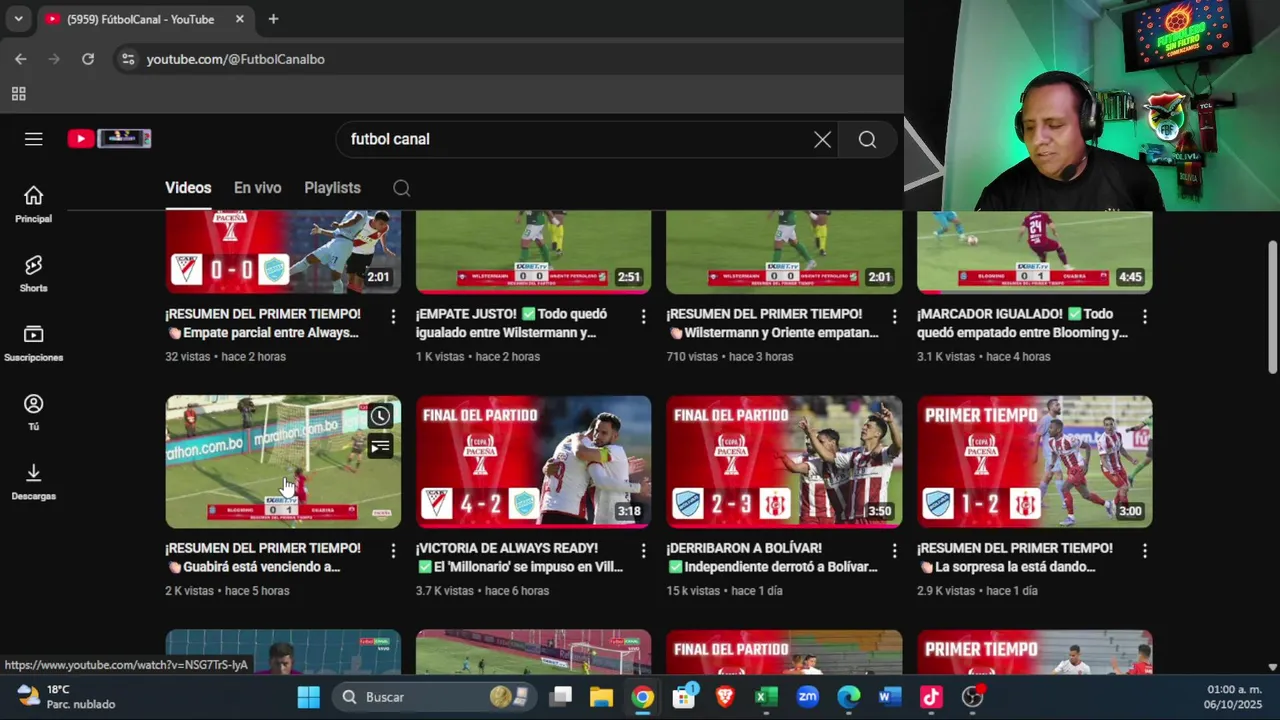Screen dimensions: 1280x720
Task: Open options menu for ¡VICTORIA DE ALWAYS READY! video
Action: click(643, 550)
